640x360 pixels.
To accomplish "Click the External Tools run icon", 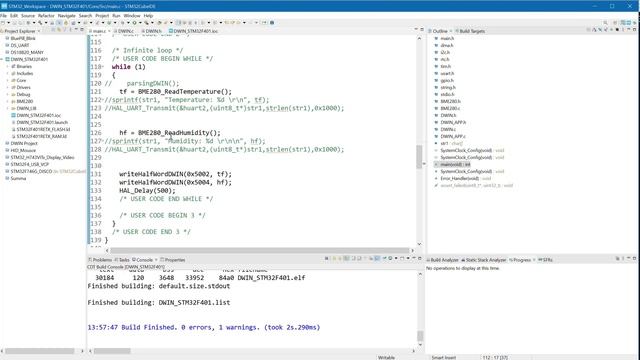I will point(146,22).
